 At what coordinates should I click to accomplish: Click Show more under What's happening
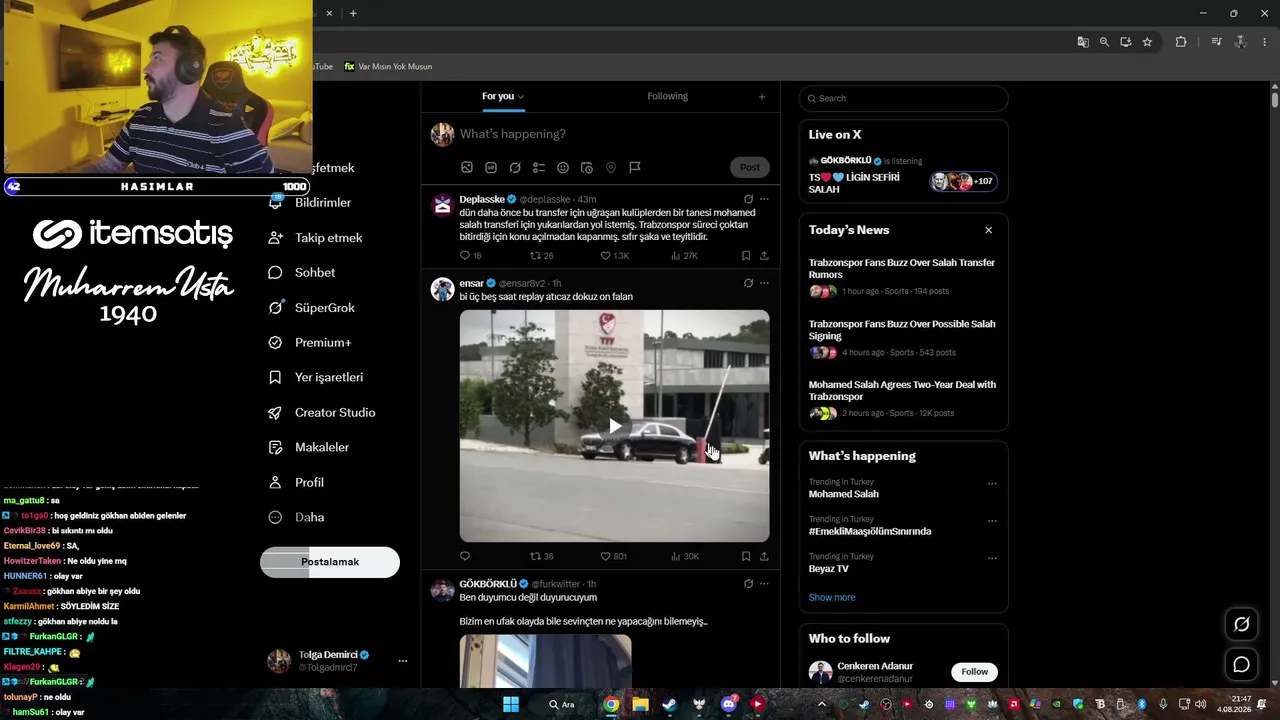[x=832, y=598]
